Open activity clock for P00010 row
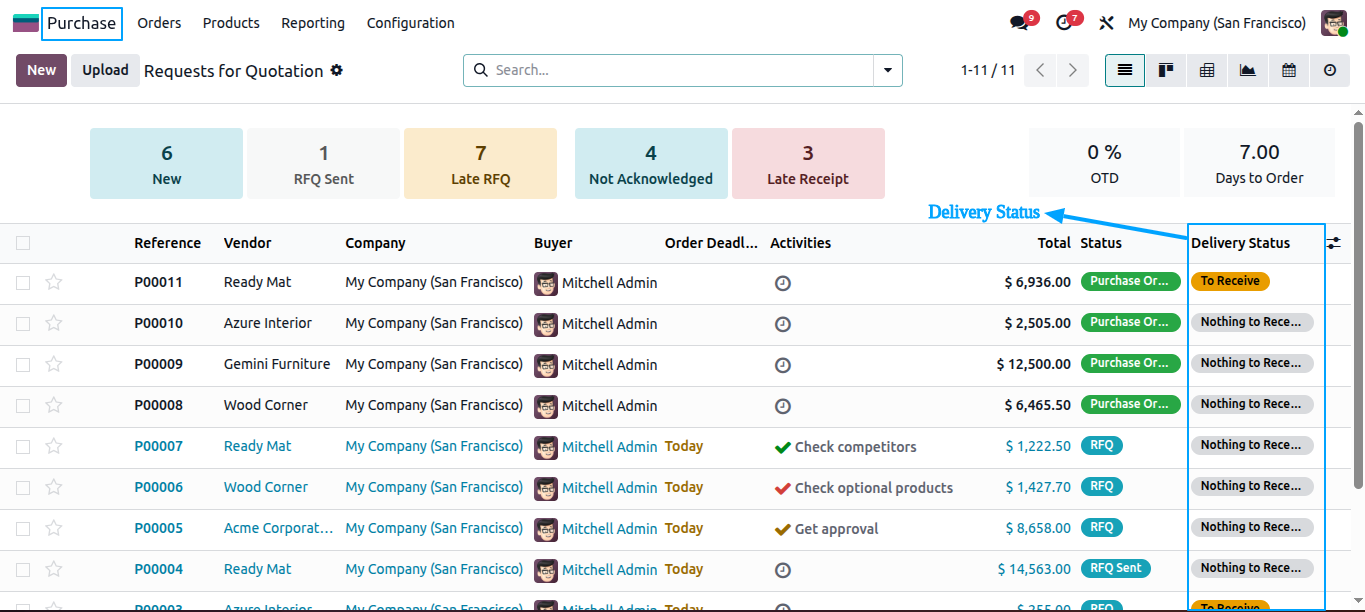 (783, 324)
